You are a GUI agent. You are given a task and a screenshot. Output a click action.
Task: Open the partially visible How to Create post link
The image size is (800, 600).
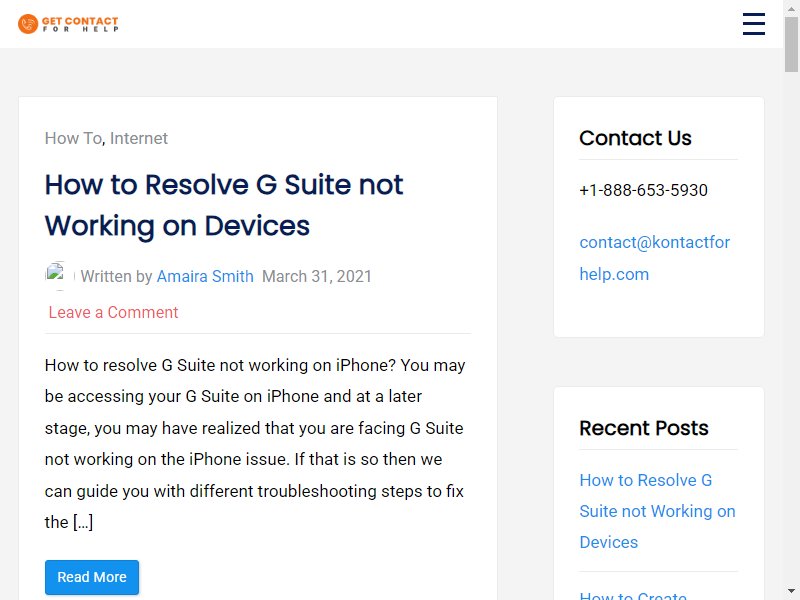click(633, 595)
